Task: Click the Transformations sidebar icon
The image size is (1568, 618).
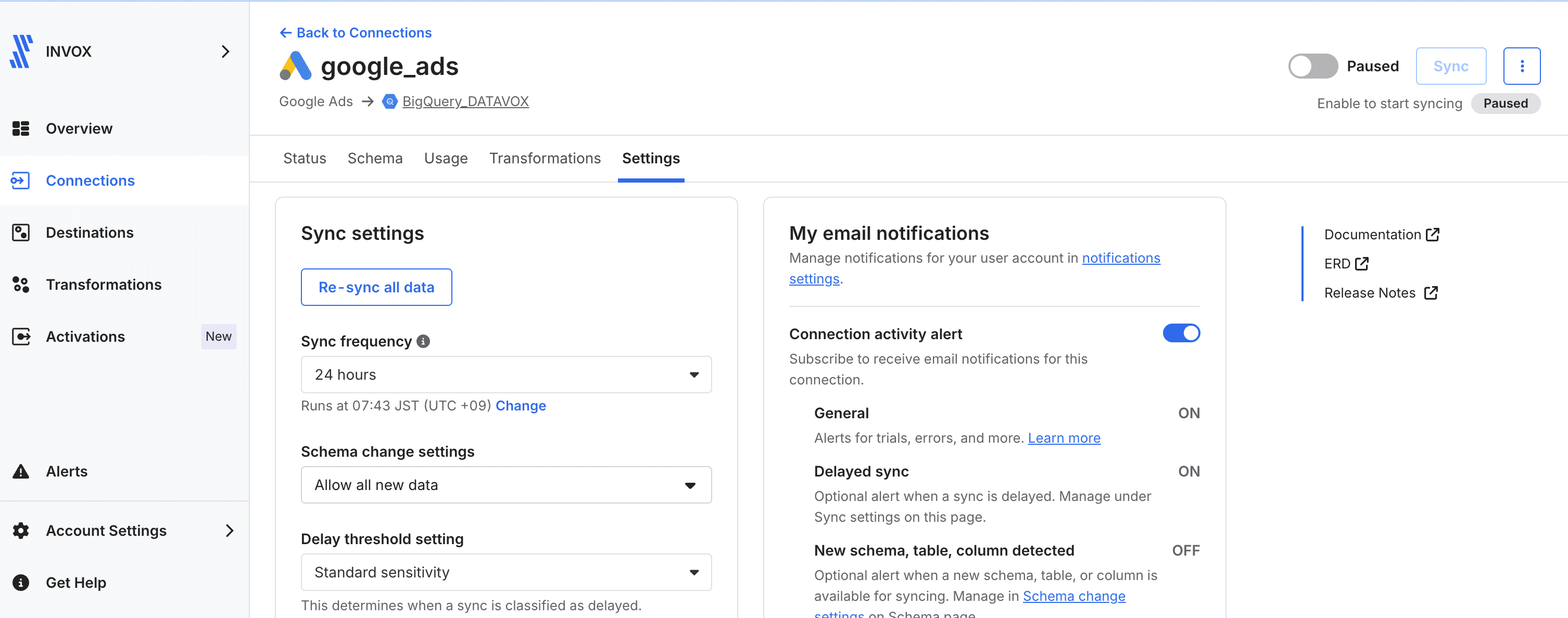Action: pyautogui.click(x=21, y=285)
